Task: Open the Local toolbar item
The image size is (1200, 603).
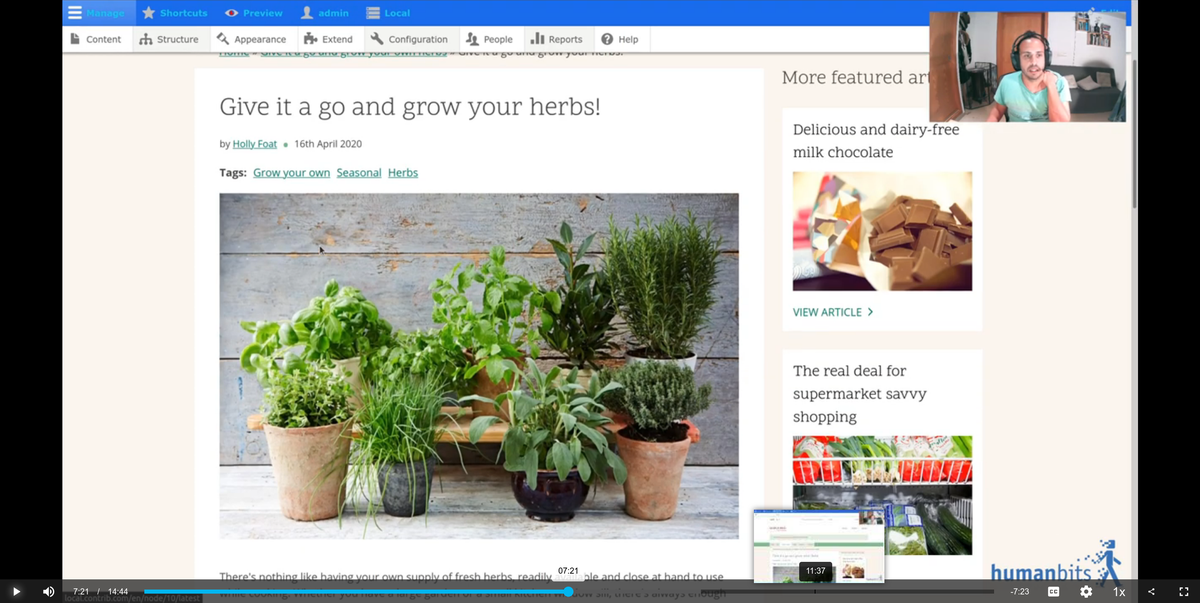Action: tap(388, 13)
